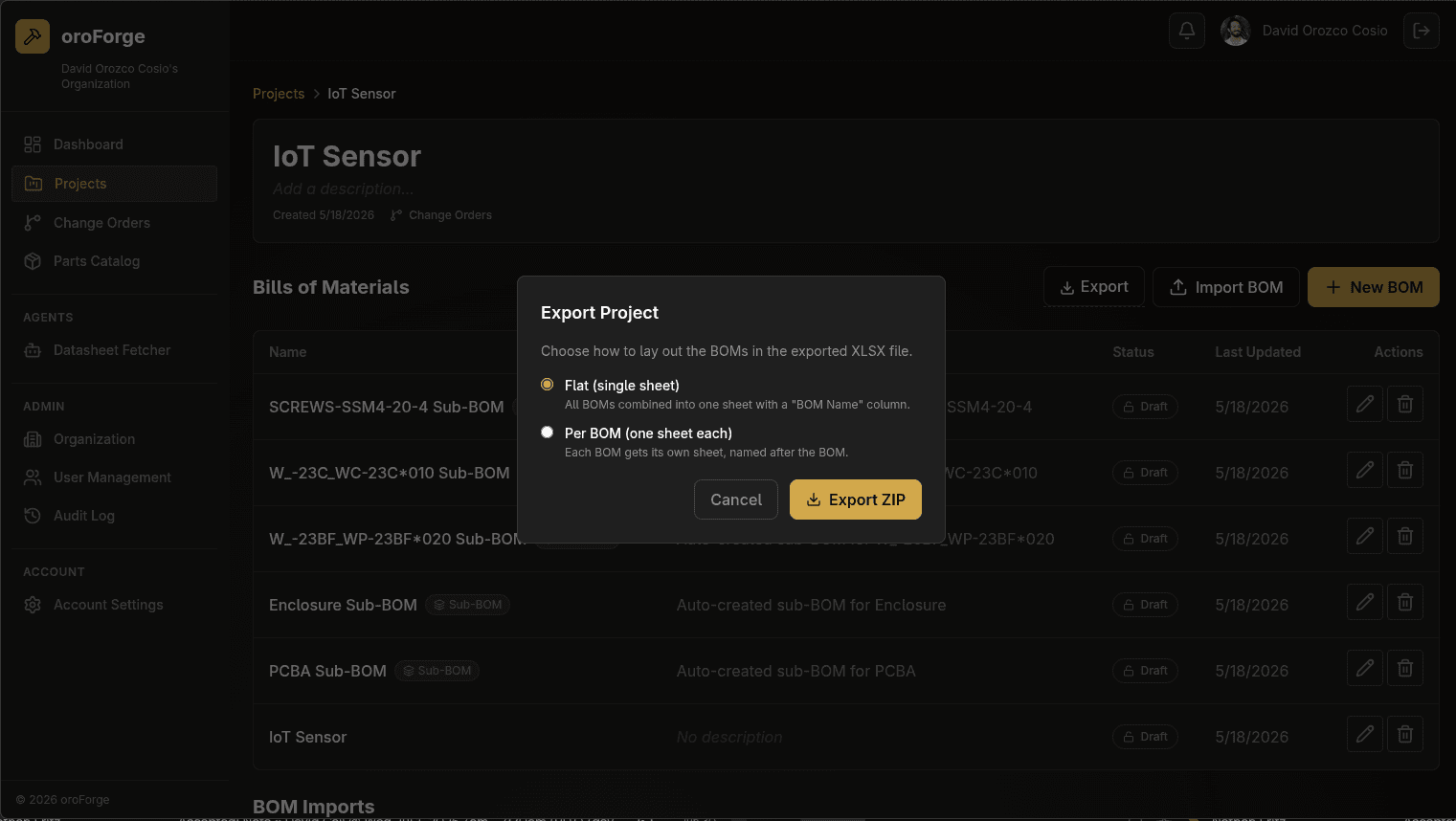Delete the Enclosure Sub-BOM row
The height and width of the screenshot is (821, 1456).
click(1405, 602)
